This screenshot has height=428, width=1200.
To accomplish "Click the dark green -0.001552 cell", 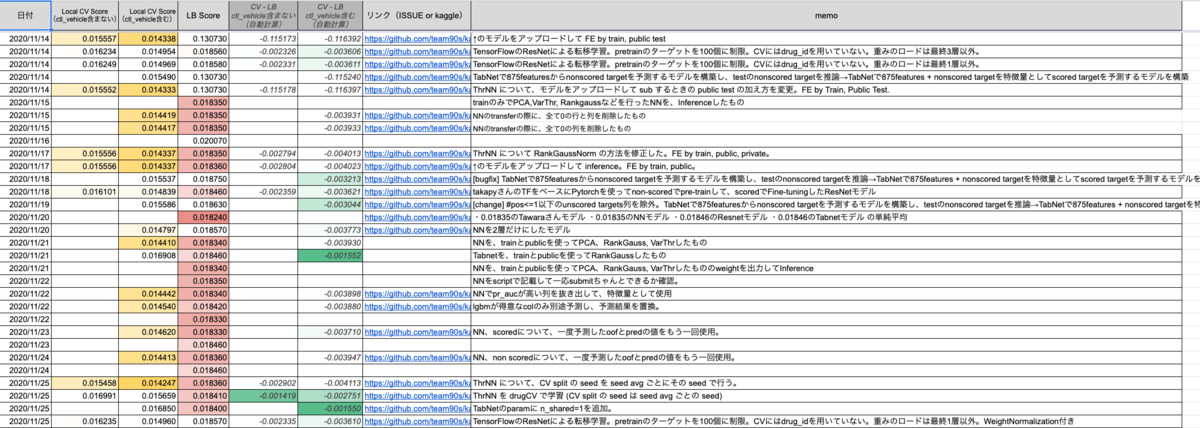I will tap(329, 255).
